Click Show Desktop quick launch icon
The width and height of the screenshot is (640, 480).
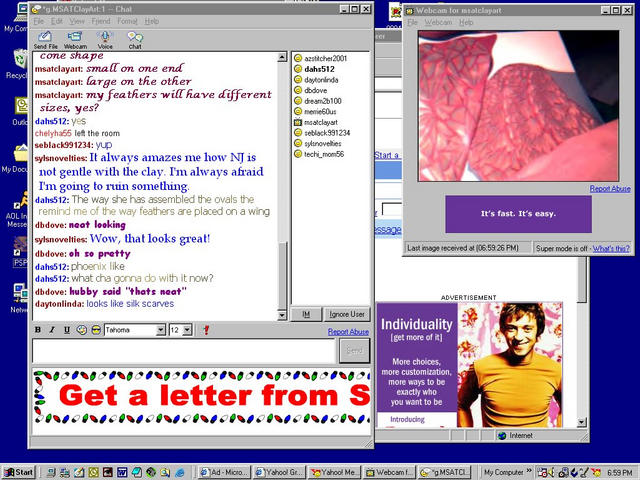[x=79, y=472]
